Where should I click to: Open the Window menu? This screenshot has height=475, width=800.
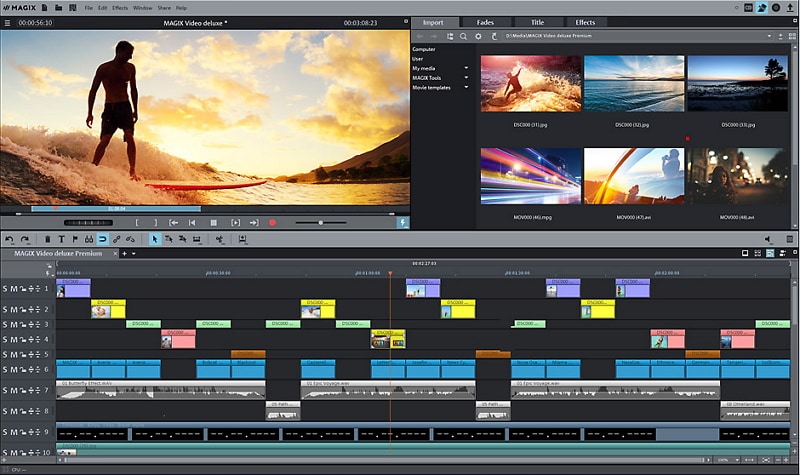pos(142,8)
